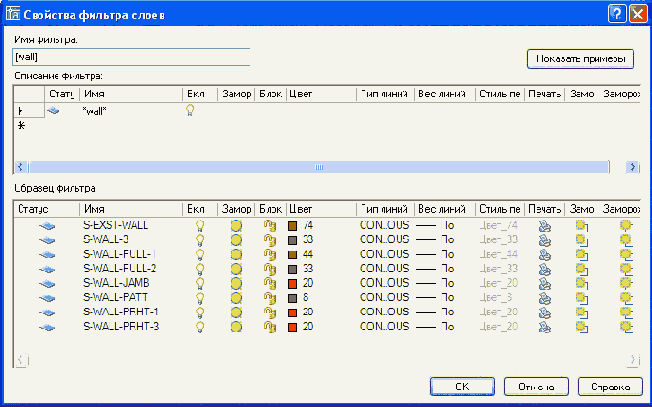
Task: Click the status icon of S-EXST-WALL layer
Action: (46, 227)
